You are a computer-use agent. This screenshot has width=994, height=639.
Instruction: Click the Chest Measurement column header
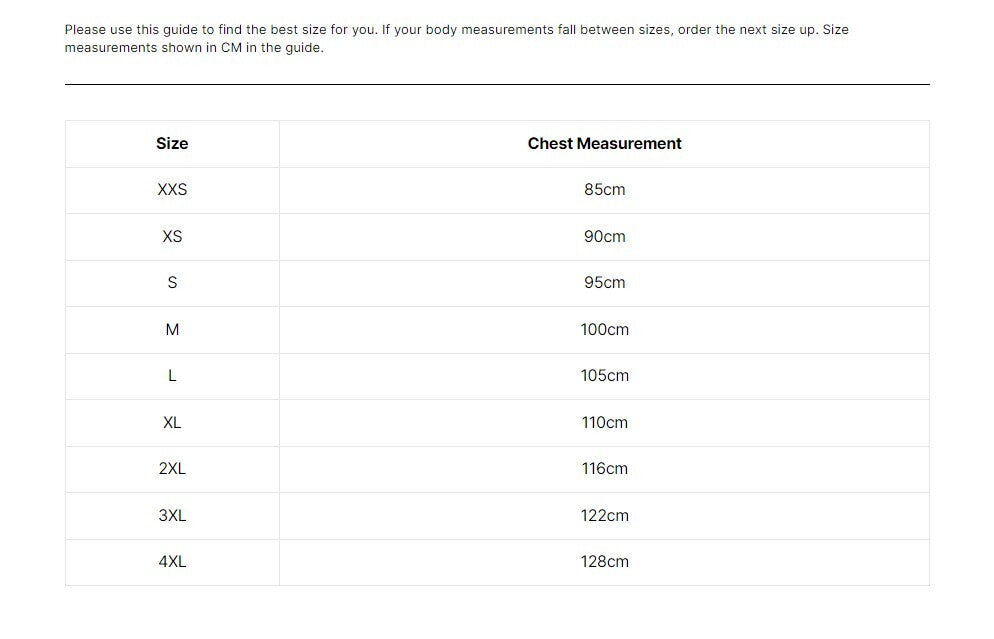pyautogui.click(x=604, y=144)
